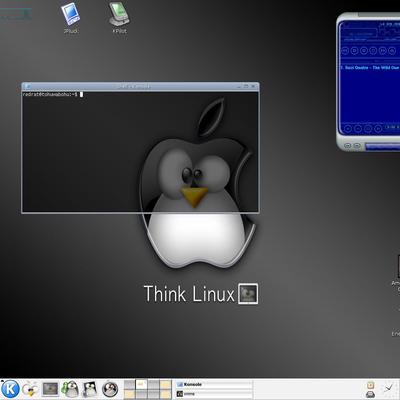Minimize the Konsole window

pyautogui.click(x=239, y=86)
